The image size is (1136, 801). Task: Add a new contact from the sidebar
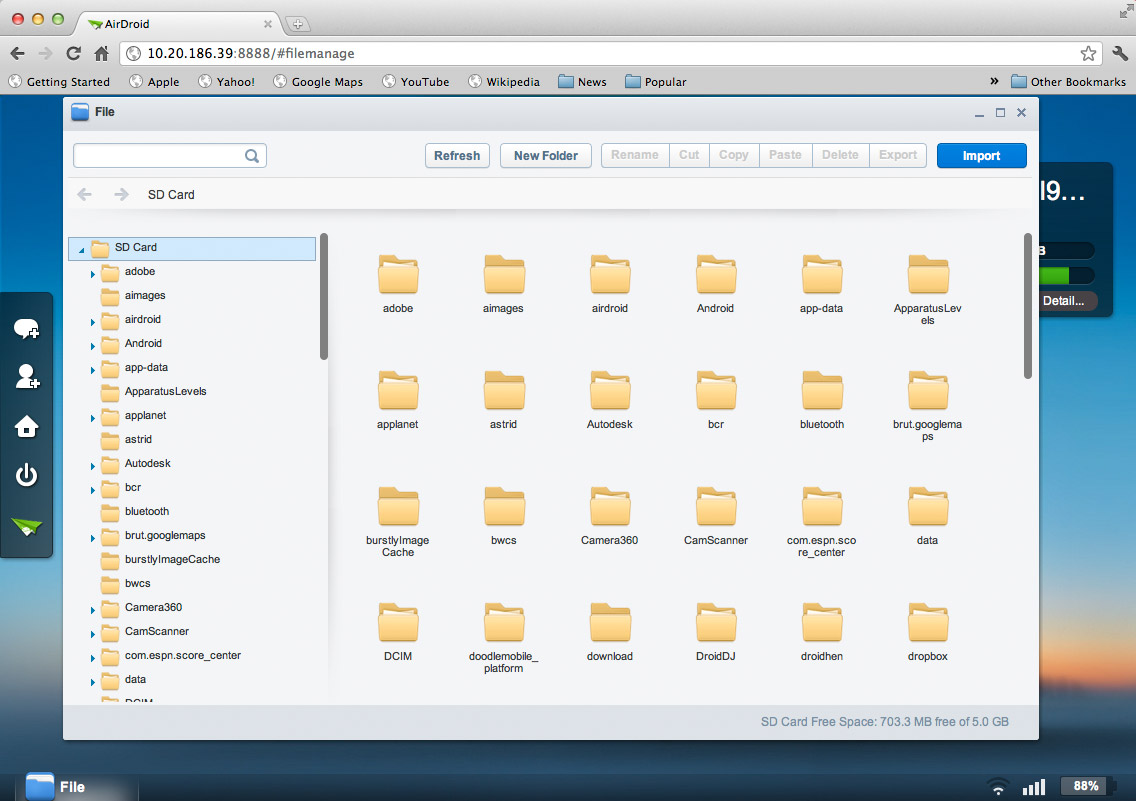point(27,378)
